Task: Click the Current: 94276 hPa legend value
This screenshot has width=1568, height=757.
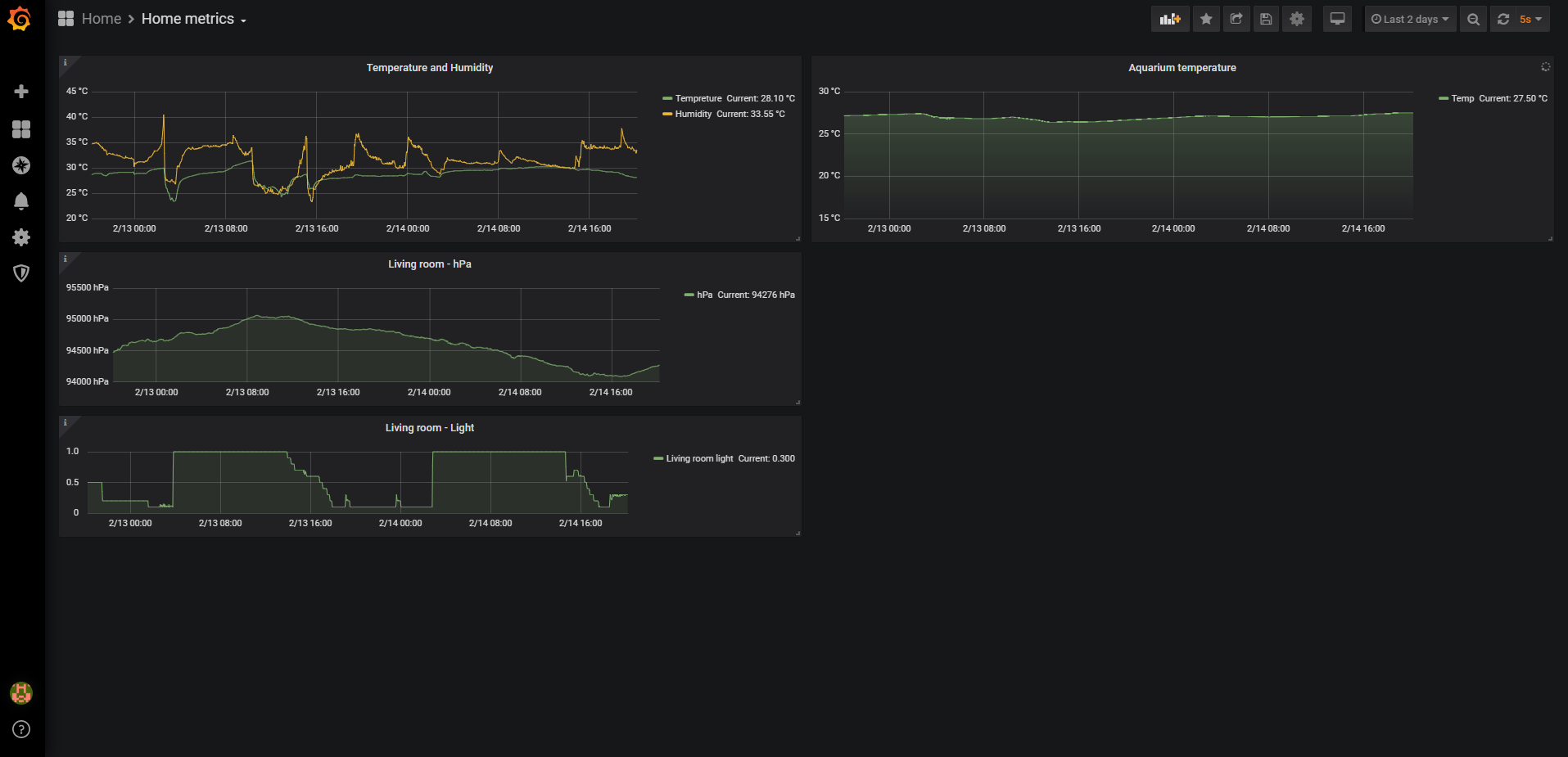Action: (x=756, y=295)
